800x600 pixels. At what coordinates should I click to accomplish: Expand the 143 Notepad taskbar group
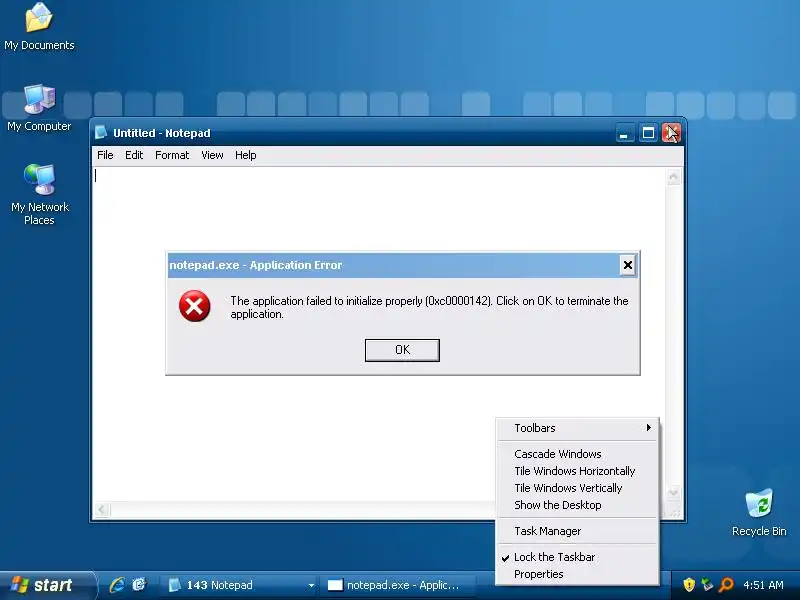240,585
